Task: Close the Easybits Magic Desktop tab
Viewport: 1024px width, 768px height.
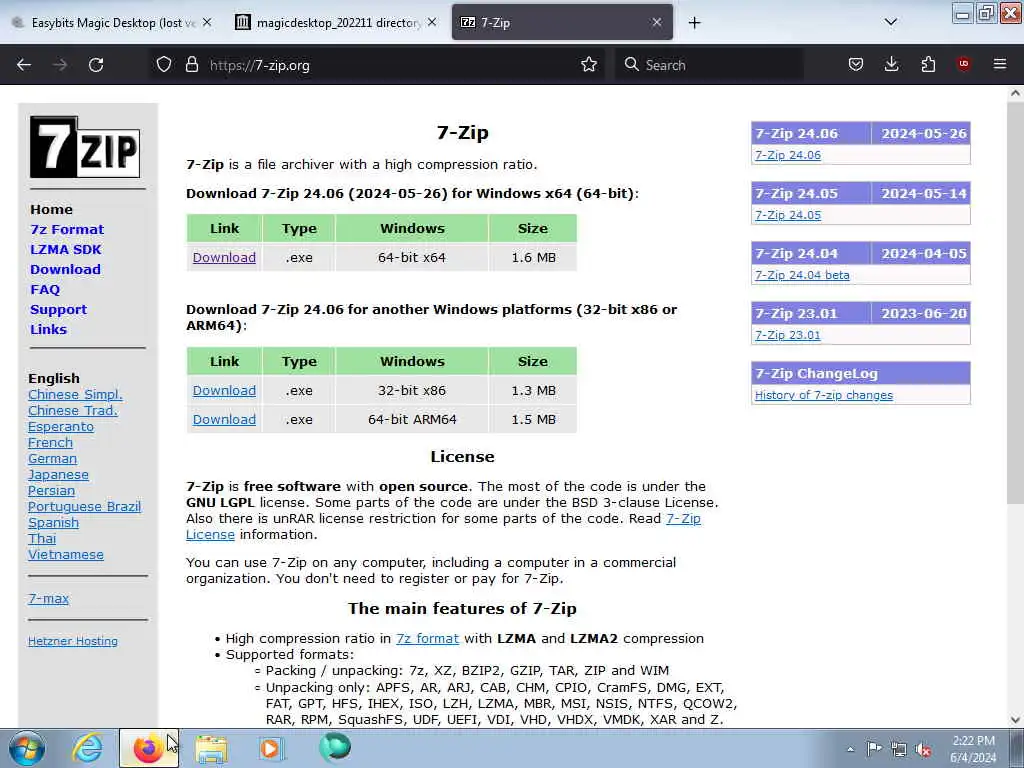Action: (x=207, y=22)
